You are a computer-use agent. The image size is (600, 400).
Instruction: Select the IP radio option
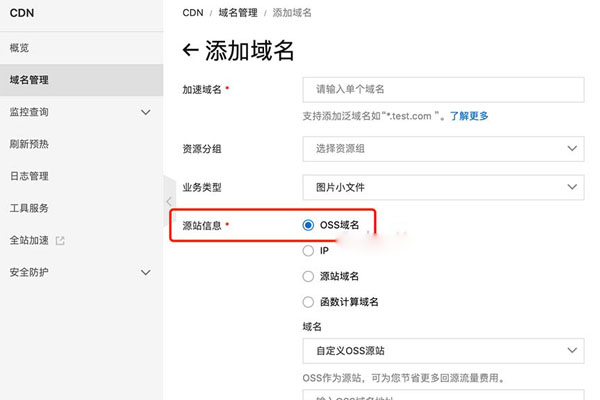pos(308,251)
